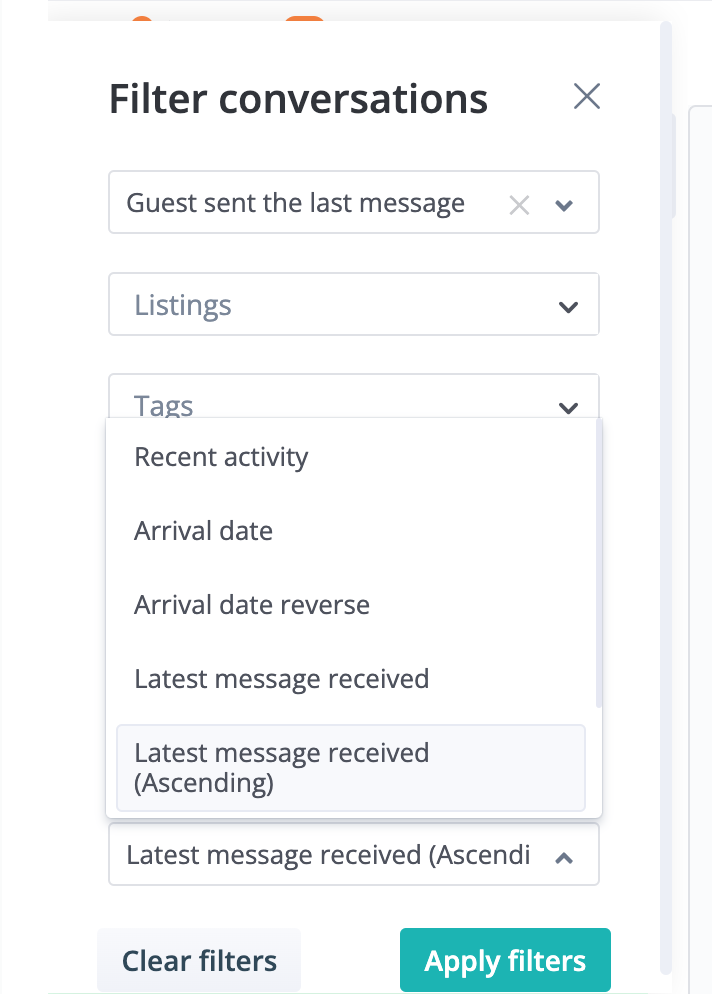Collapse the sort options list with the up chevron
The width and height of the screenshot is (712, 994).
click(x=564, y=857)
